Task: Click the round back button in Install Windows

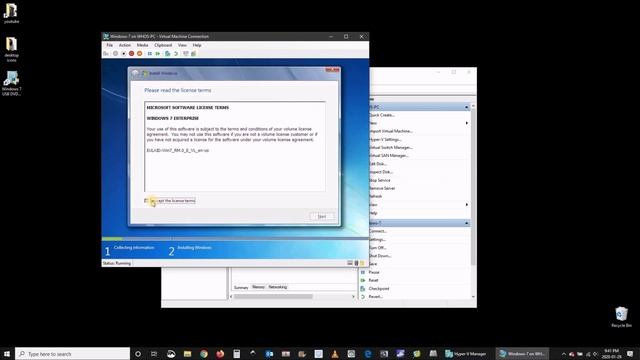Action: 136,73
